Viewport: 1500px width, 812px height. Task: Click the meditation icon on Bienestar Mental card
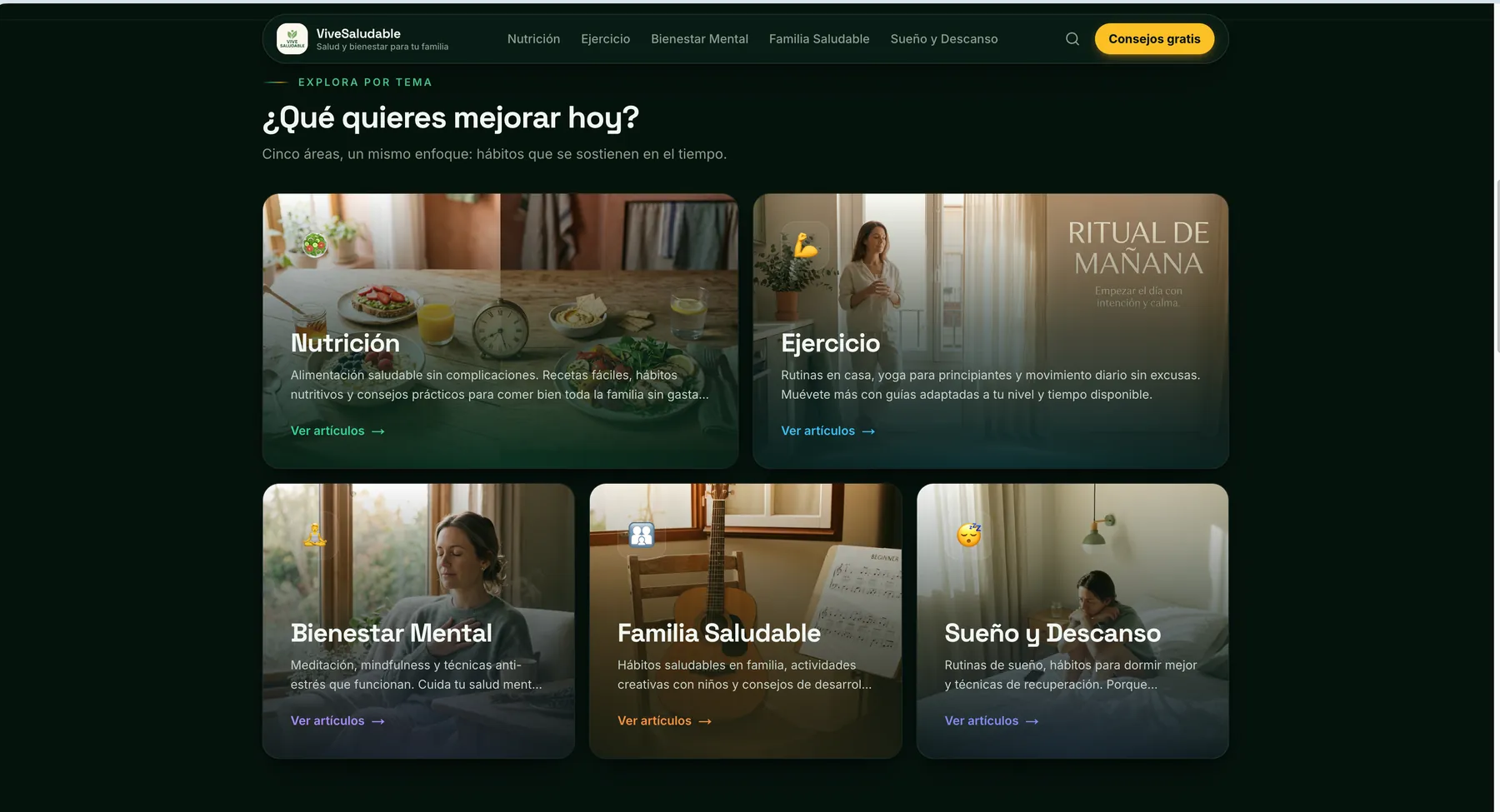315,535
